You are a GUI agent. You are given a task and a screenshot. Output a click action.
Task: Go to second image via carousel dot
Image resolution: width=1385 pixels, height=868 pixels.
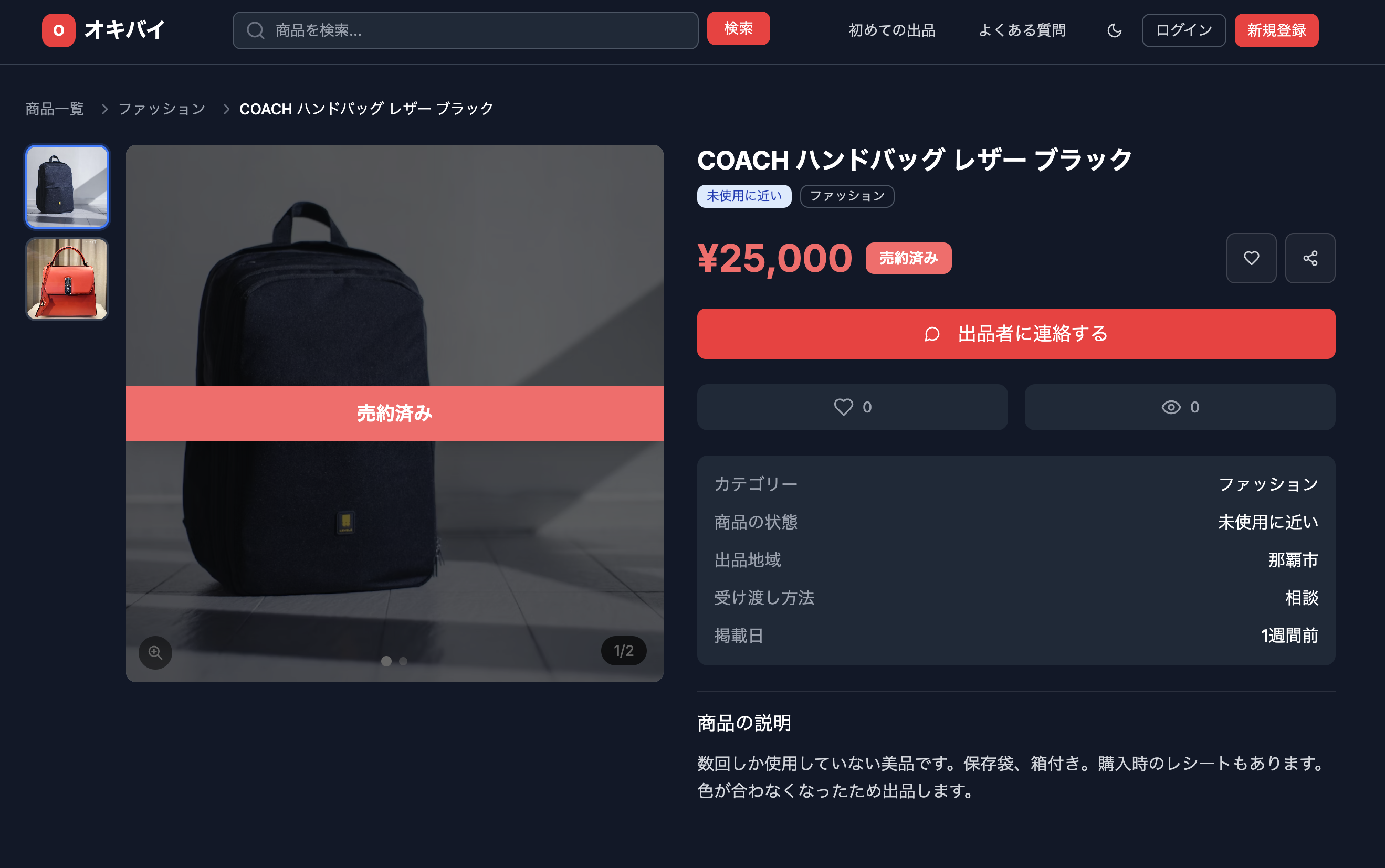(403, 661)
